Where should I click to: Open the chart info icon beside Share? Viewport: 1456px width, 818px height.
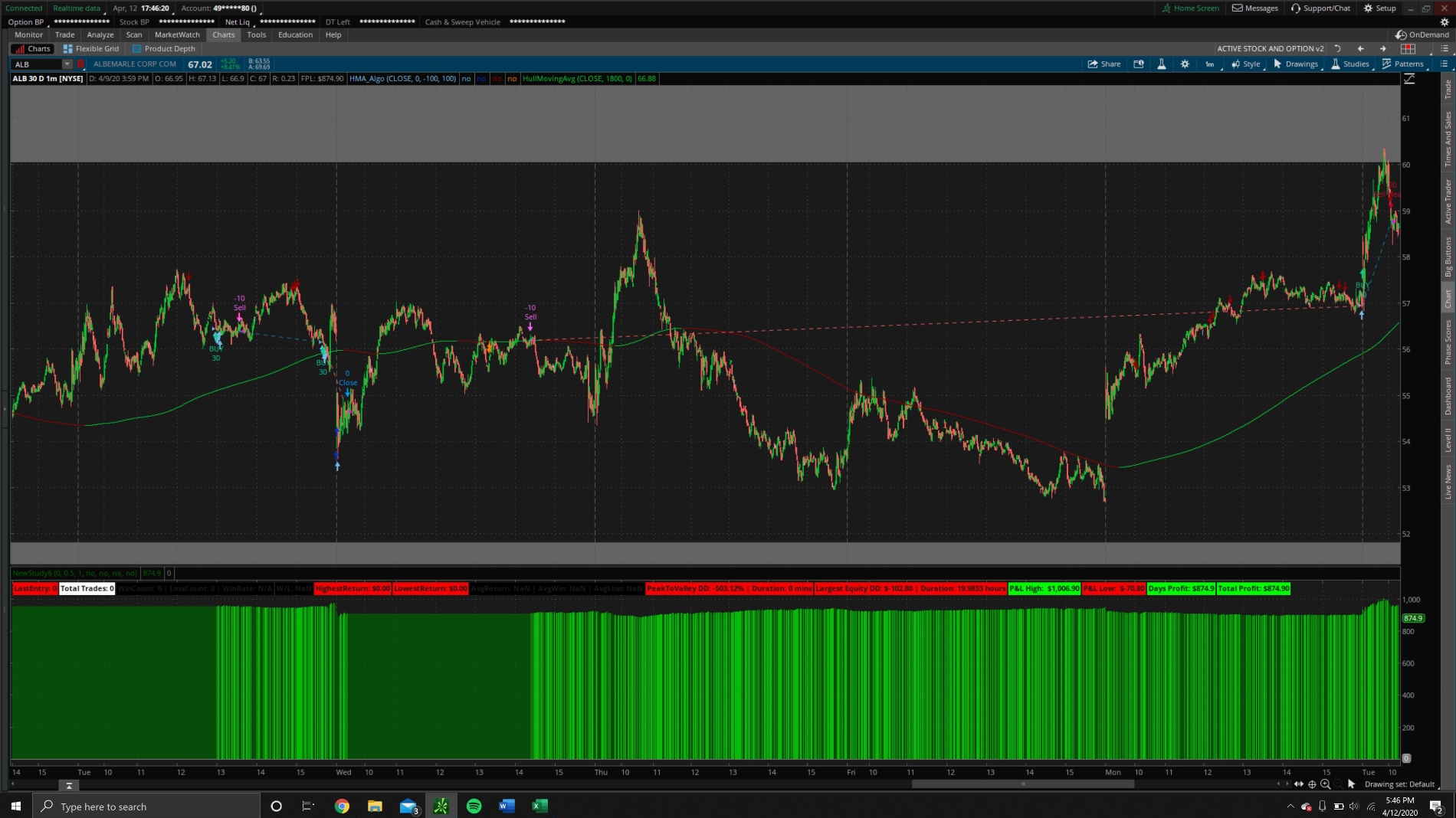[x=1139, y=64]
